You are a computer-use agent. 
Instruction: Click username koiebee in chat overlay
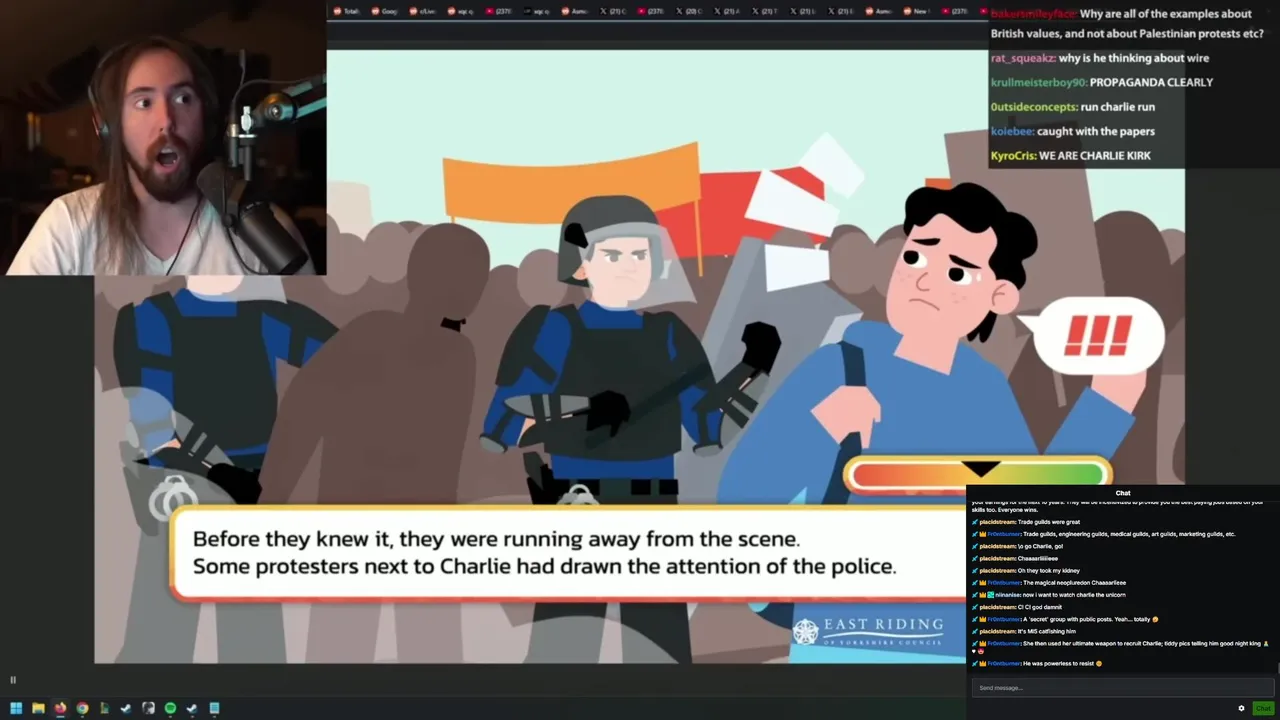click(x=1012, y=131)
